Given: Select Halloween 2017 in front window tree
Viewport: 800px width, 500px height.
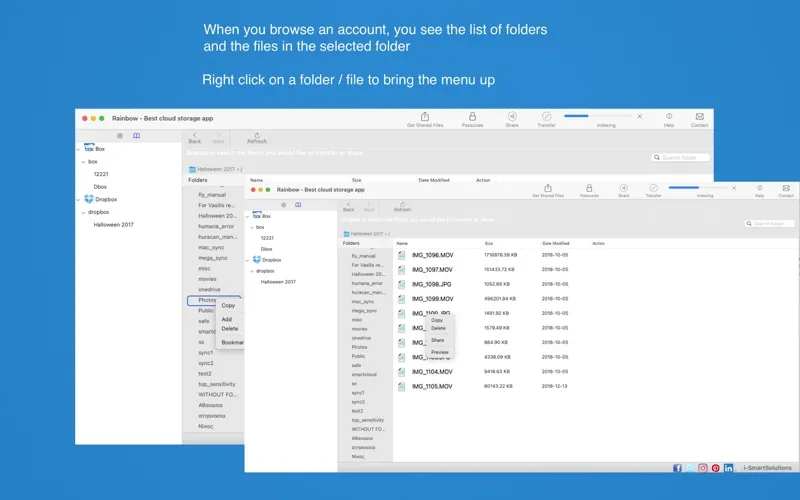Looking at the screenshot, I should tap(278, 282).
